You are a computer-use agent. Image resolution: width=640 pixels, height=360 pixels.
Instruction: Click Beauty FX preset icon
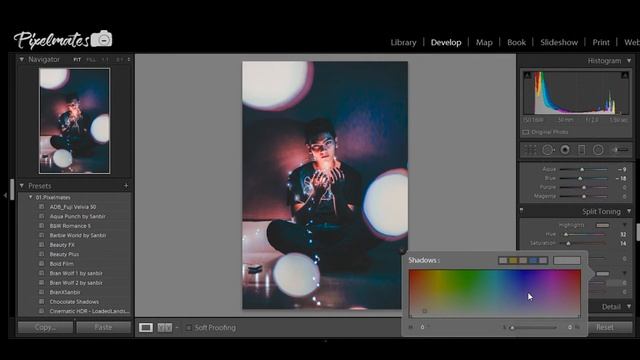point(41,245)
